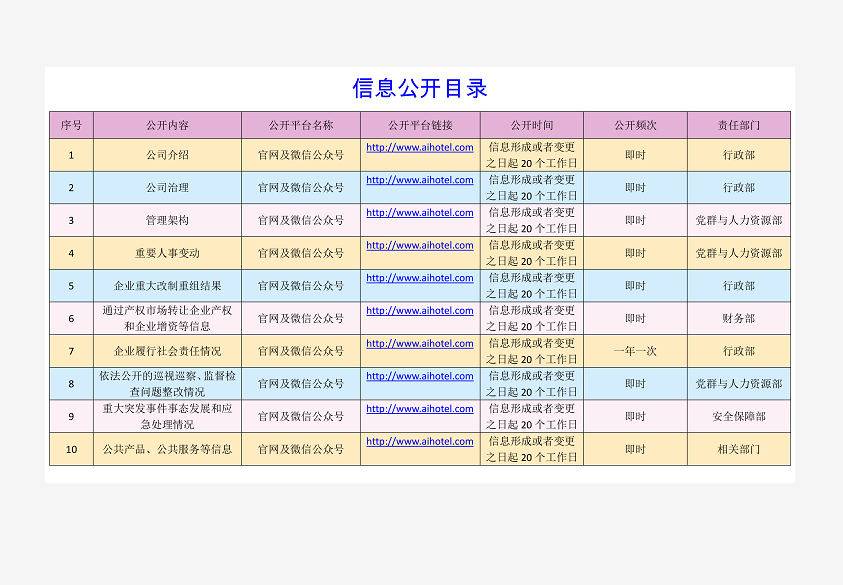Select the 一年一次 frequency cell

pyautogui.click(x=635, y=351)
